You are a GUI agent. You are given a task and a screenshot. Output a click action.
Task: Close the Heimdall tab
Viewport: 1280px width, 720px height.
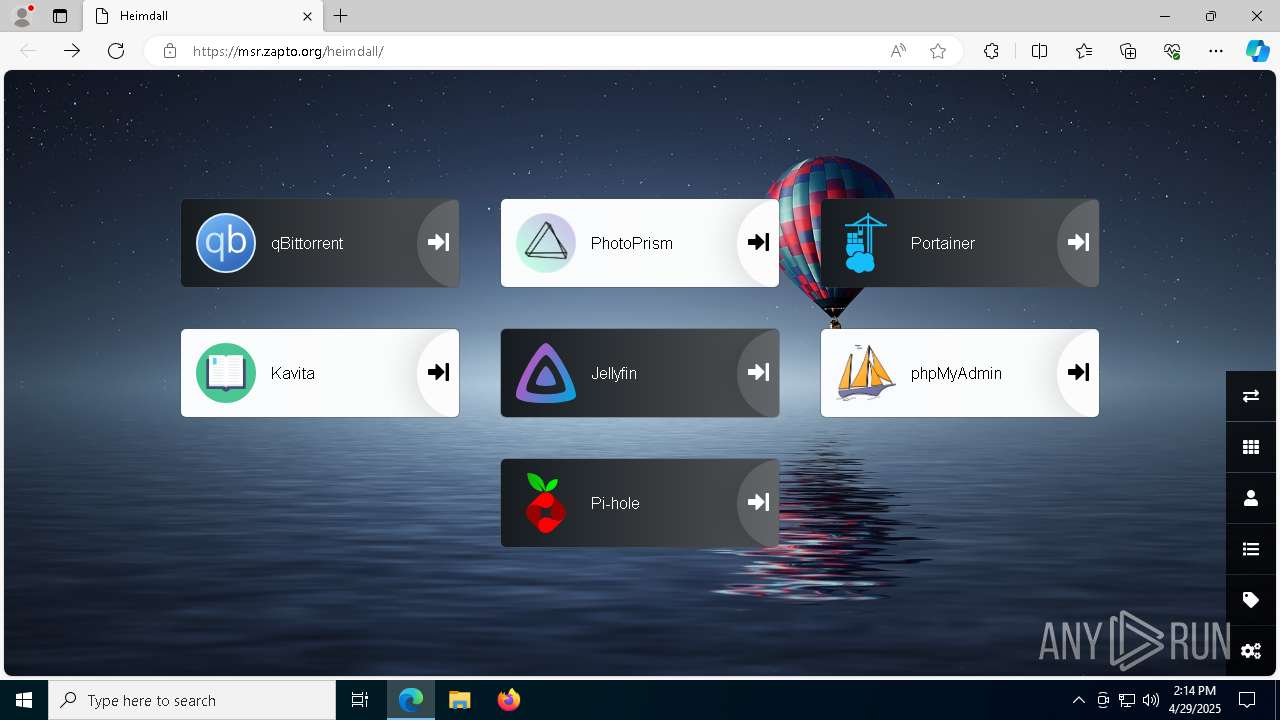(x=308, y=16)
